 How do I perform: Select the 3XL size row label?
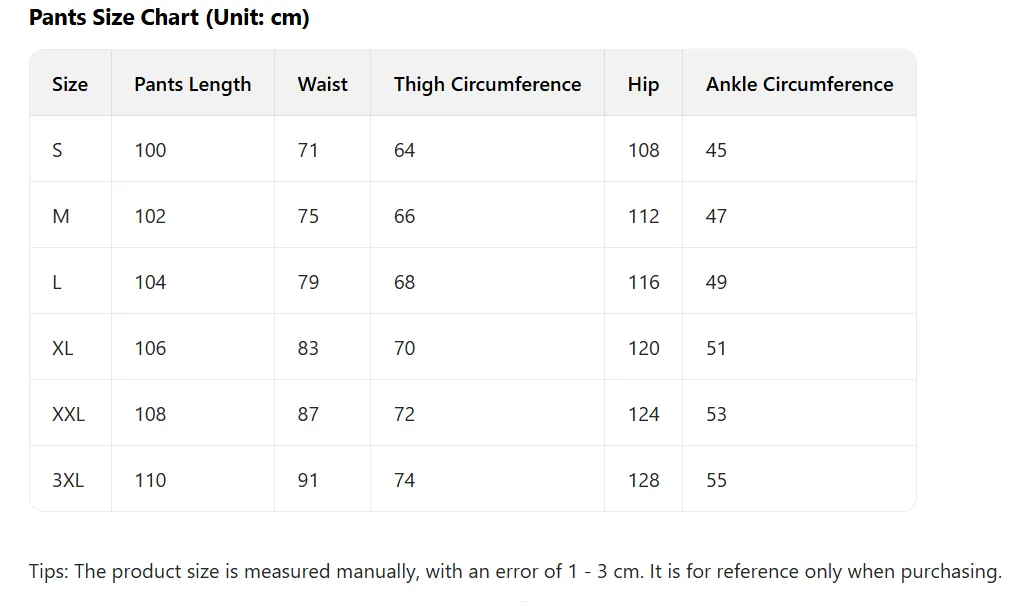[68, 480]
